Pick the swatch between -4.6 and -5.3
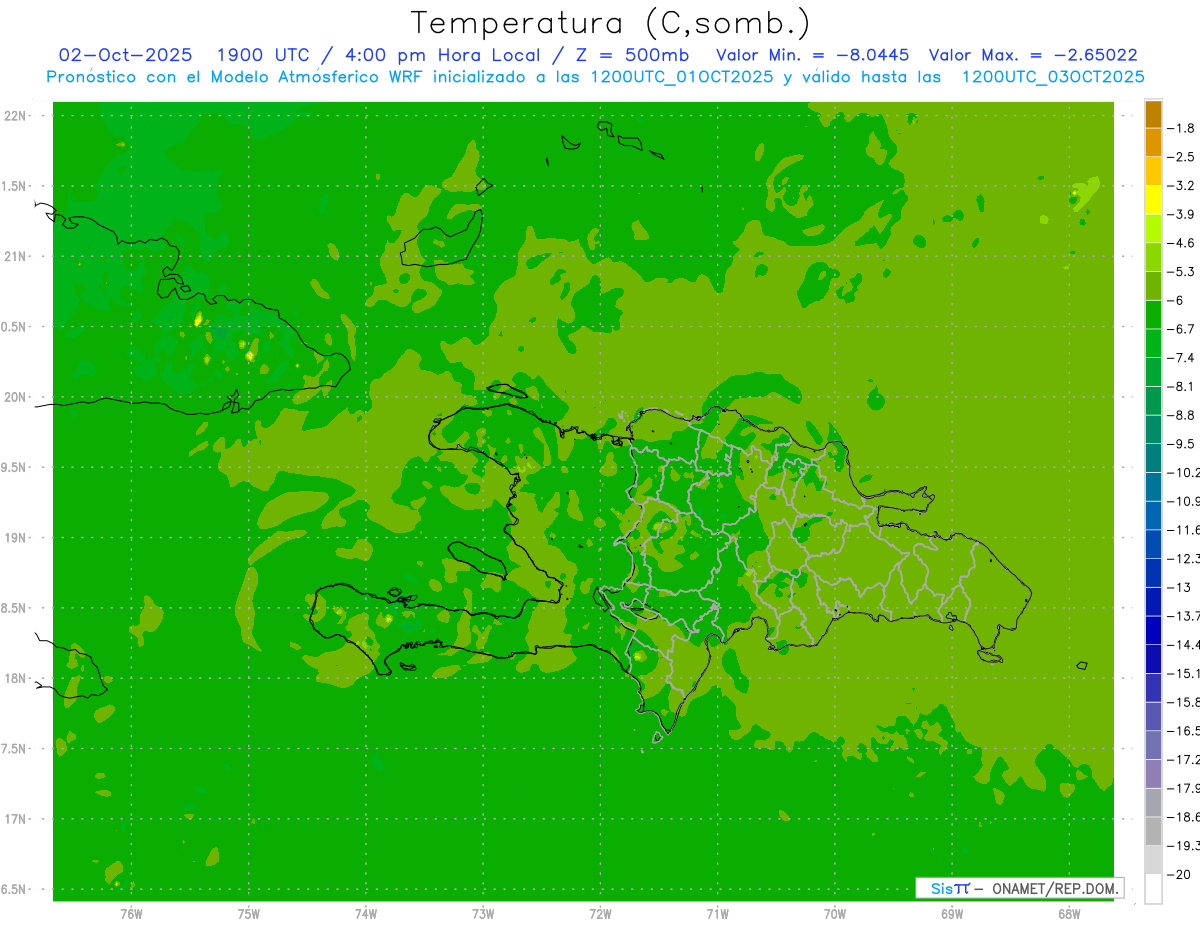This screenshot has height=927, width=1200. click(x=1153, y=257)
